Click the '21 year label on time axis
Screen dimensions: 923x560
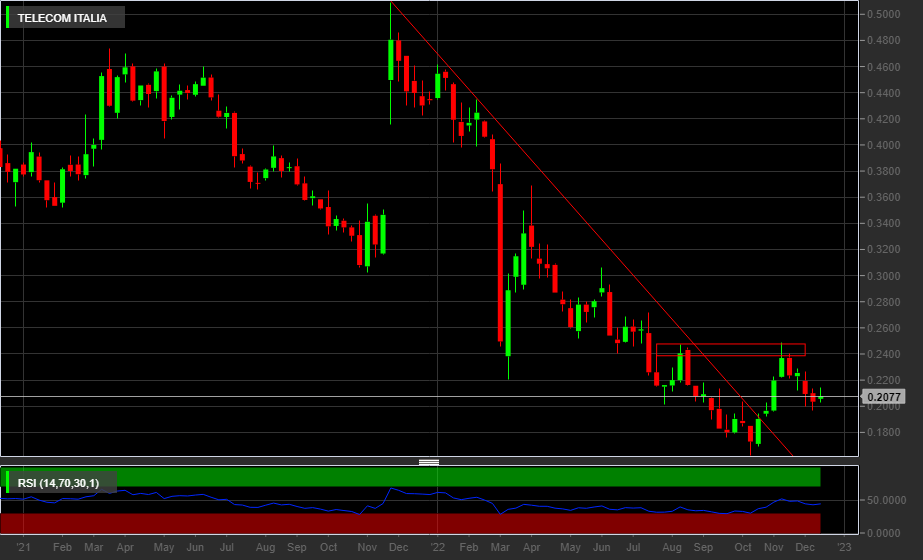[24, 547]
